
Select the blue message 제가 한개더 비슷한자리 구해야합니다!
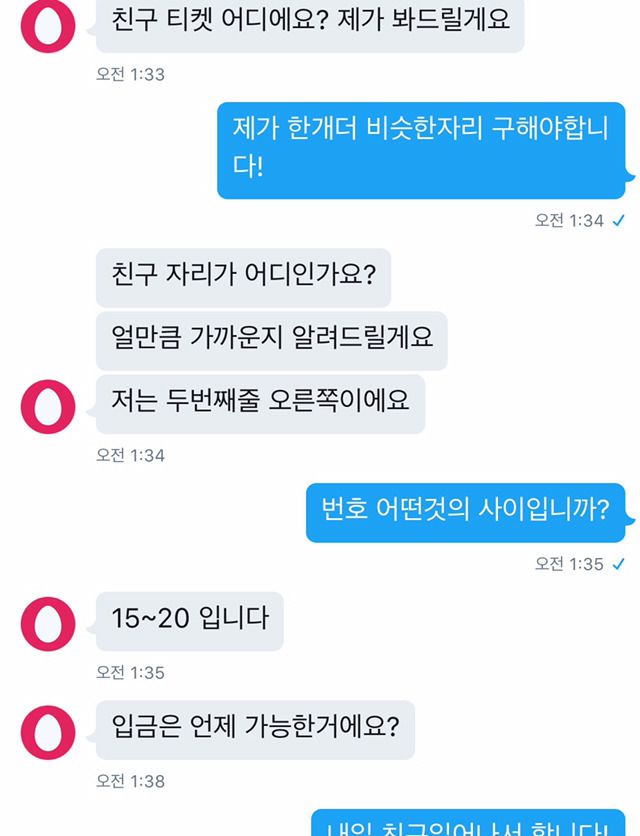pyautogui.click(x=421, y=150)
